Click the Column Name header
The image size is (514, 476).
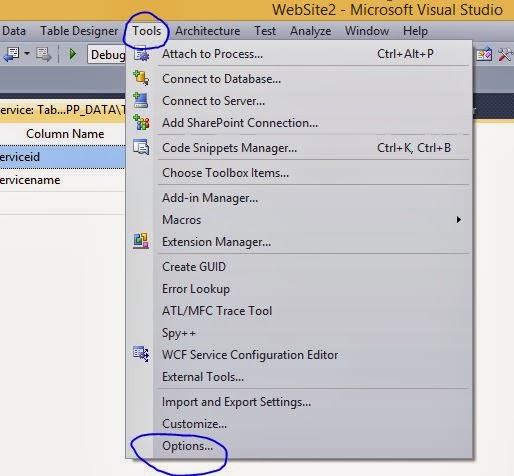(x=65, y=134)
